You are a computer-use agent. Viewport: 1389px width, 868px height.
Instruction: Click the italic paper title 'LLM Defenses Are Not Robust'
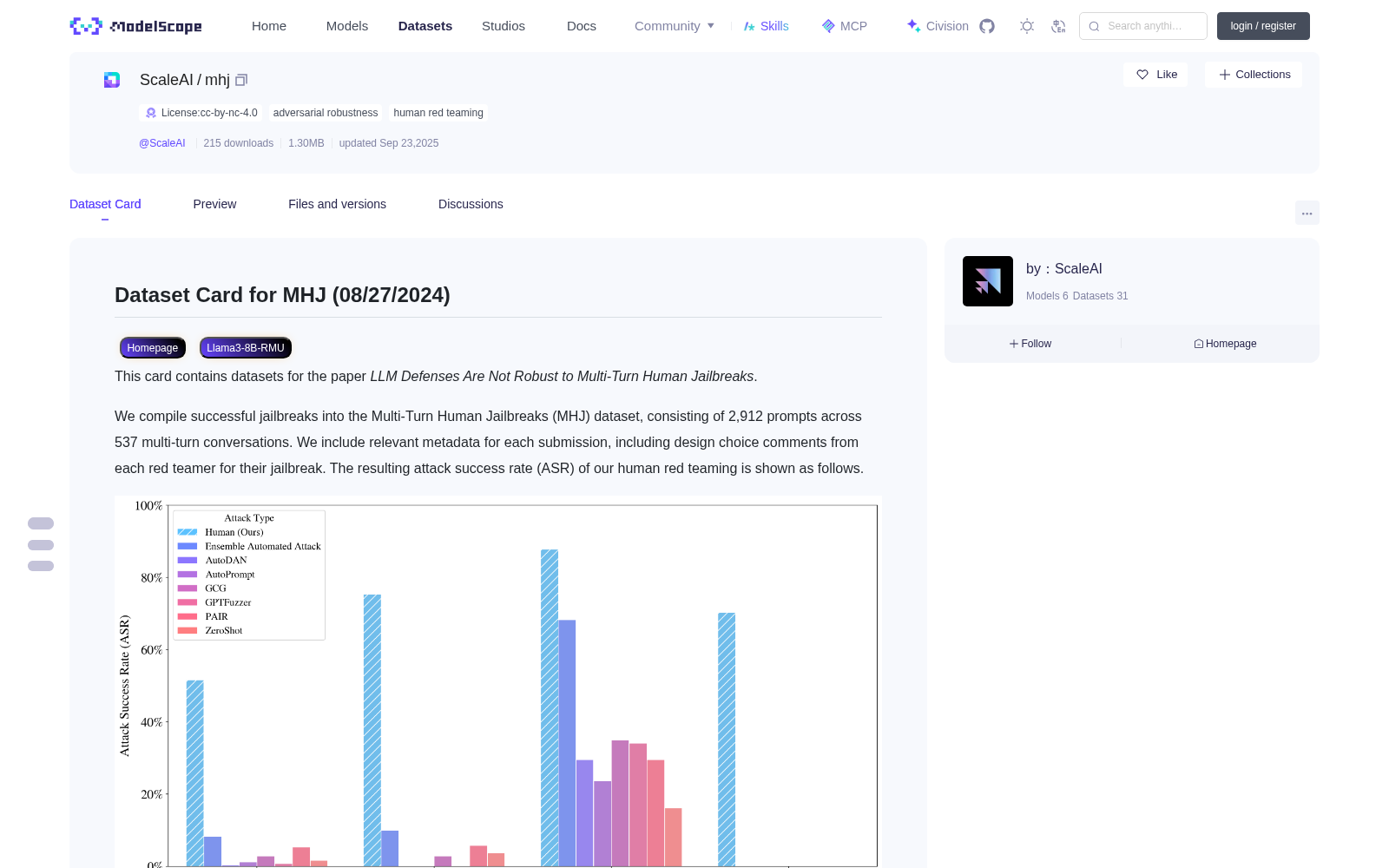[x=563, y=377]
